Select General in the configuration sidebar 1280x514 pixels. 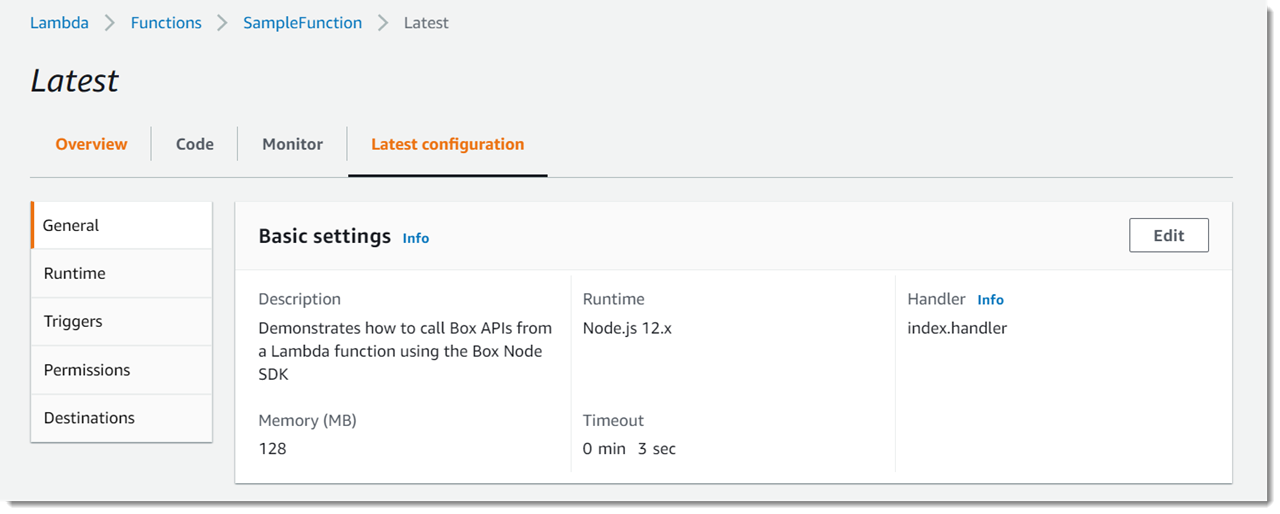122,225
